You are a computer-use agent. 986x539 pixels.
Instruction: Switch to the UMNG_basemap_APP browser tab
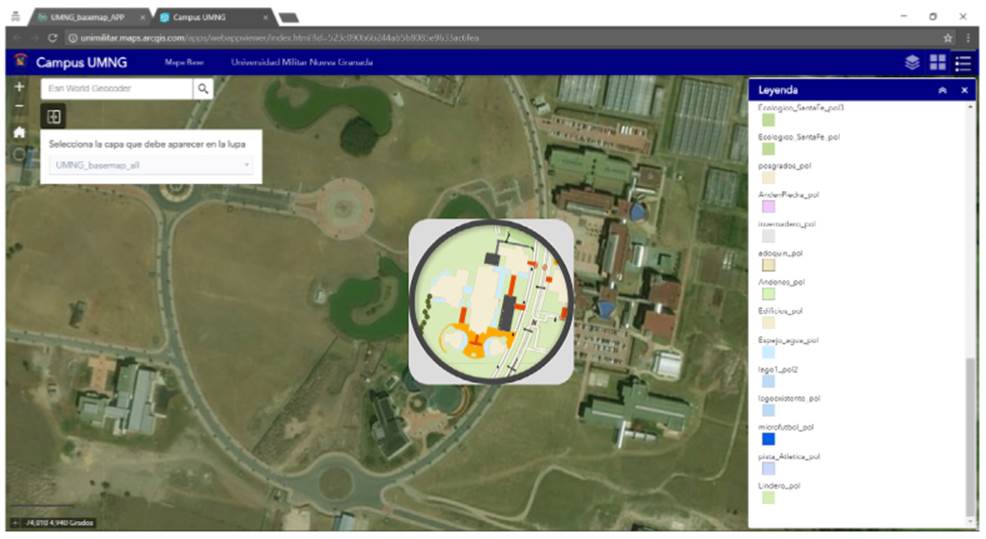pos(88,17)
